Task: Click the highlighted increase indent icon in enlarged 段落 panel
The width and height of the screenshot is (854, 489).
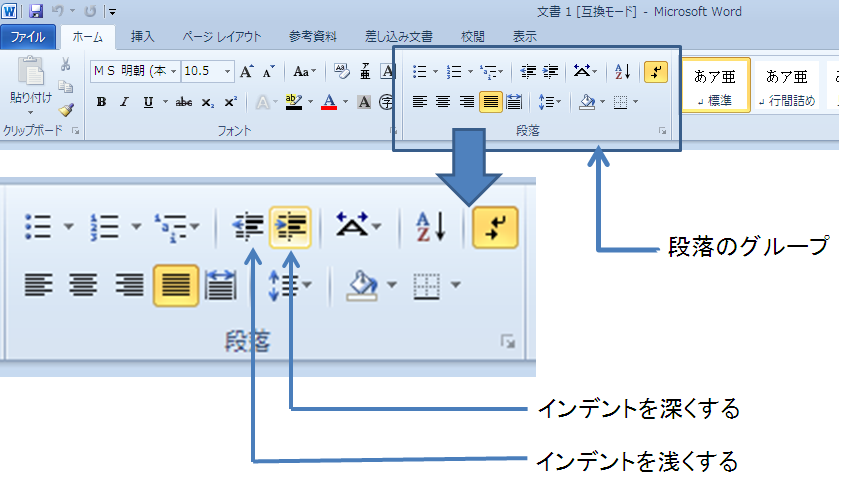Action: (x=291, y=227)
